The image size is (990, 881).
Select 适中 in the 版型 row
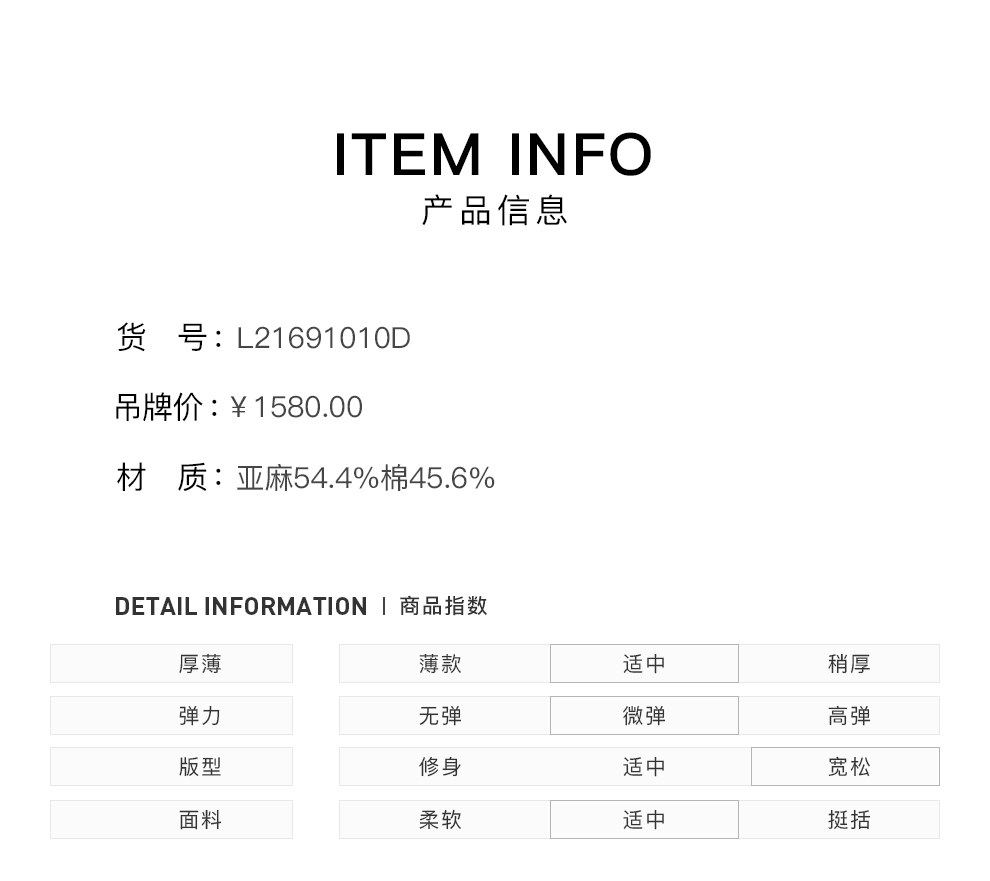point(644,767)
